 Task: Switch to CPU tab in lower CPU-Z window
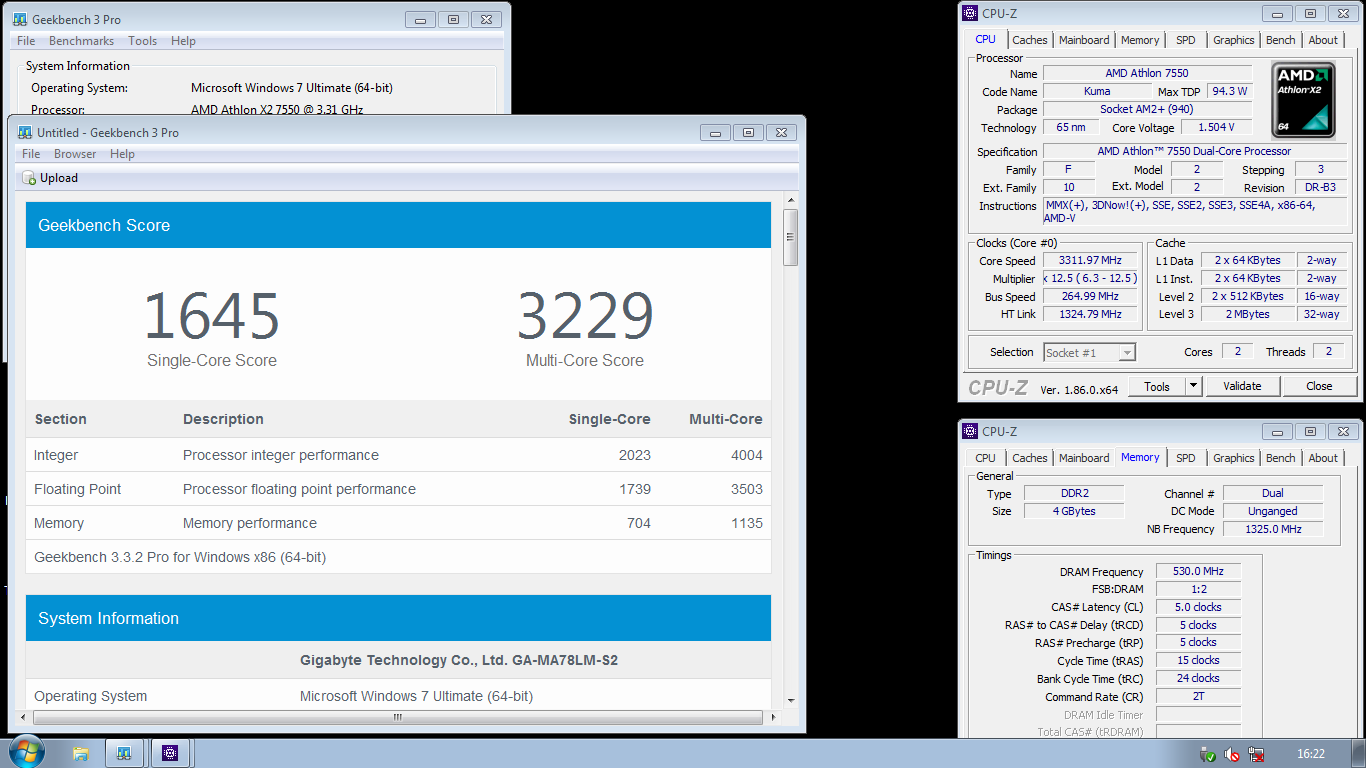point(985,458)
